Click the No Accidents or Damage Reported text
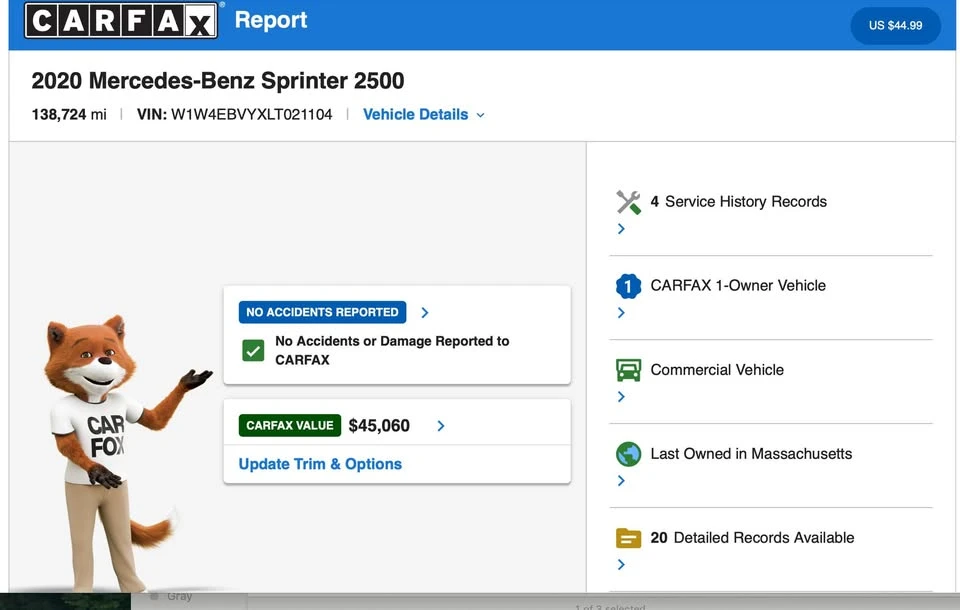The image size is (960, 610). coord(392,350)
